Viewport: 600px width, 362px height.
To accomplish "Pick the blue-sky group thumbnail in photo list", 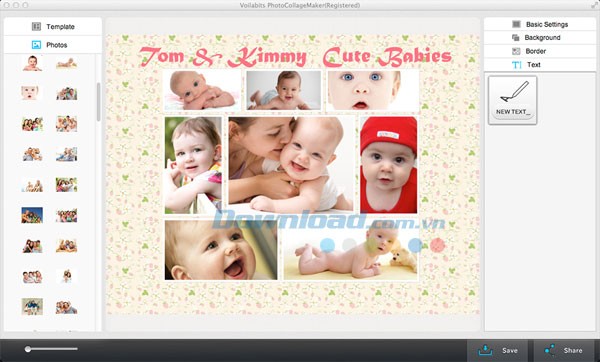I will (x=32, y=215).
